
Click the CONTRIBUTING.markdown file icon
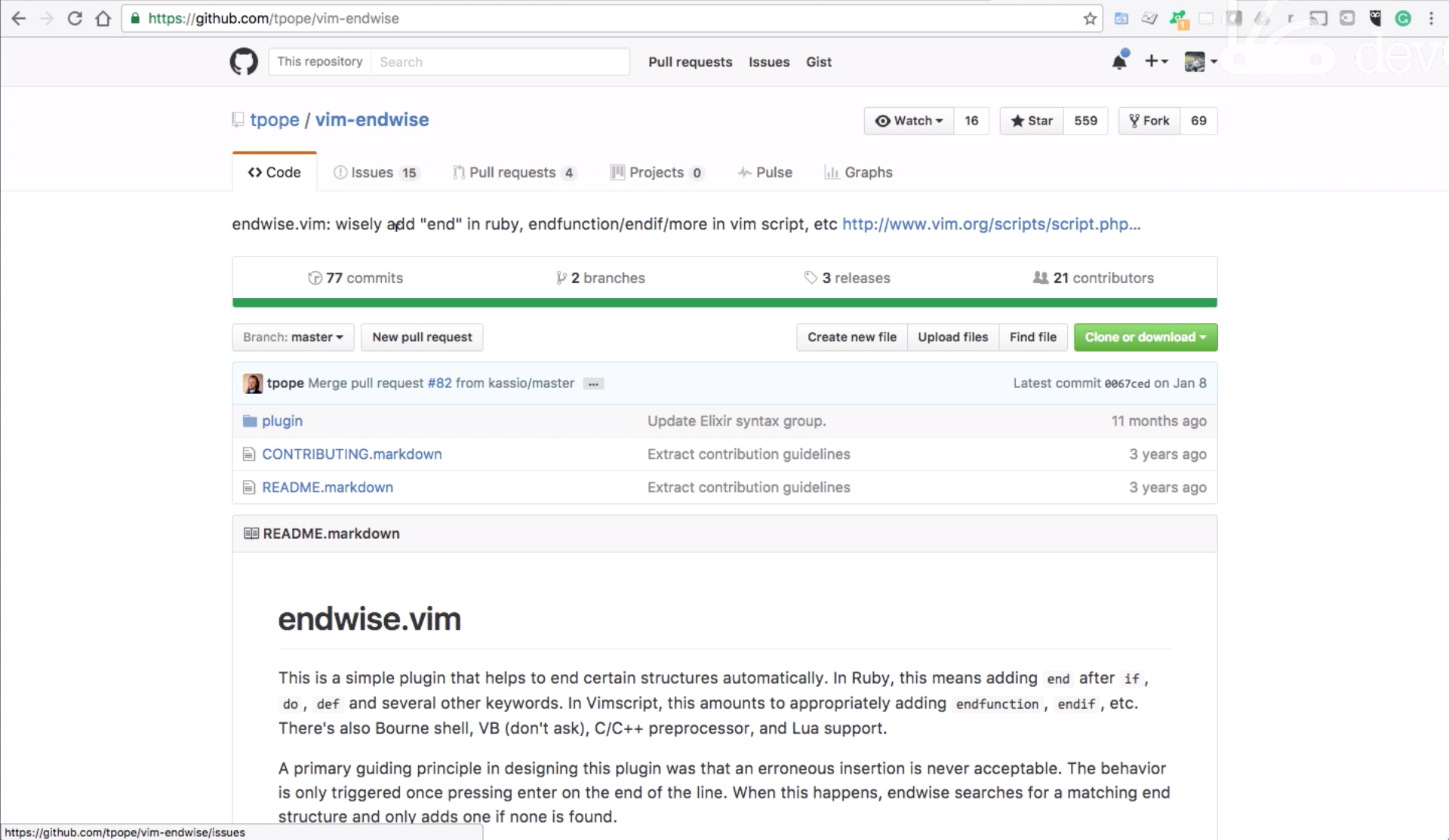[249, 454]
